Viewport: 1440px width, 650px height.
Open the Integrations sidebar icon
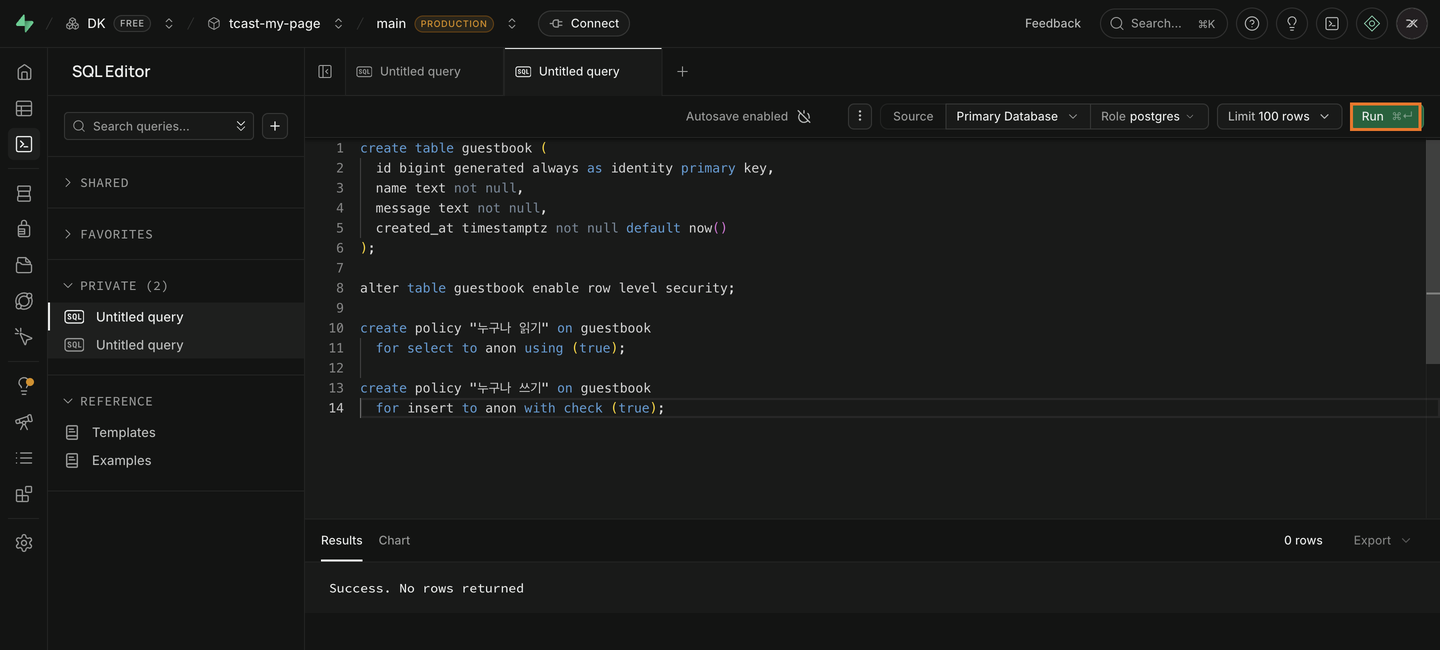[x=24, y=494]
